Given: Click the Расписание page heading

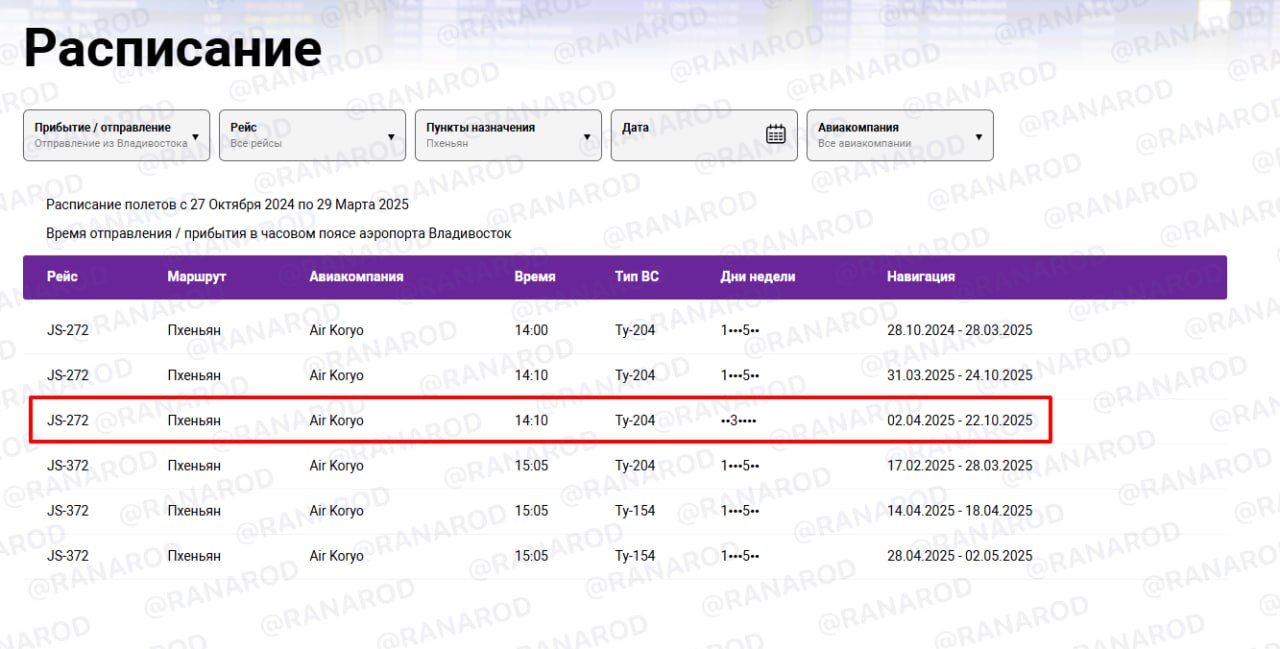Looking at the screenshot, I should click(x=172, y=48).
